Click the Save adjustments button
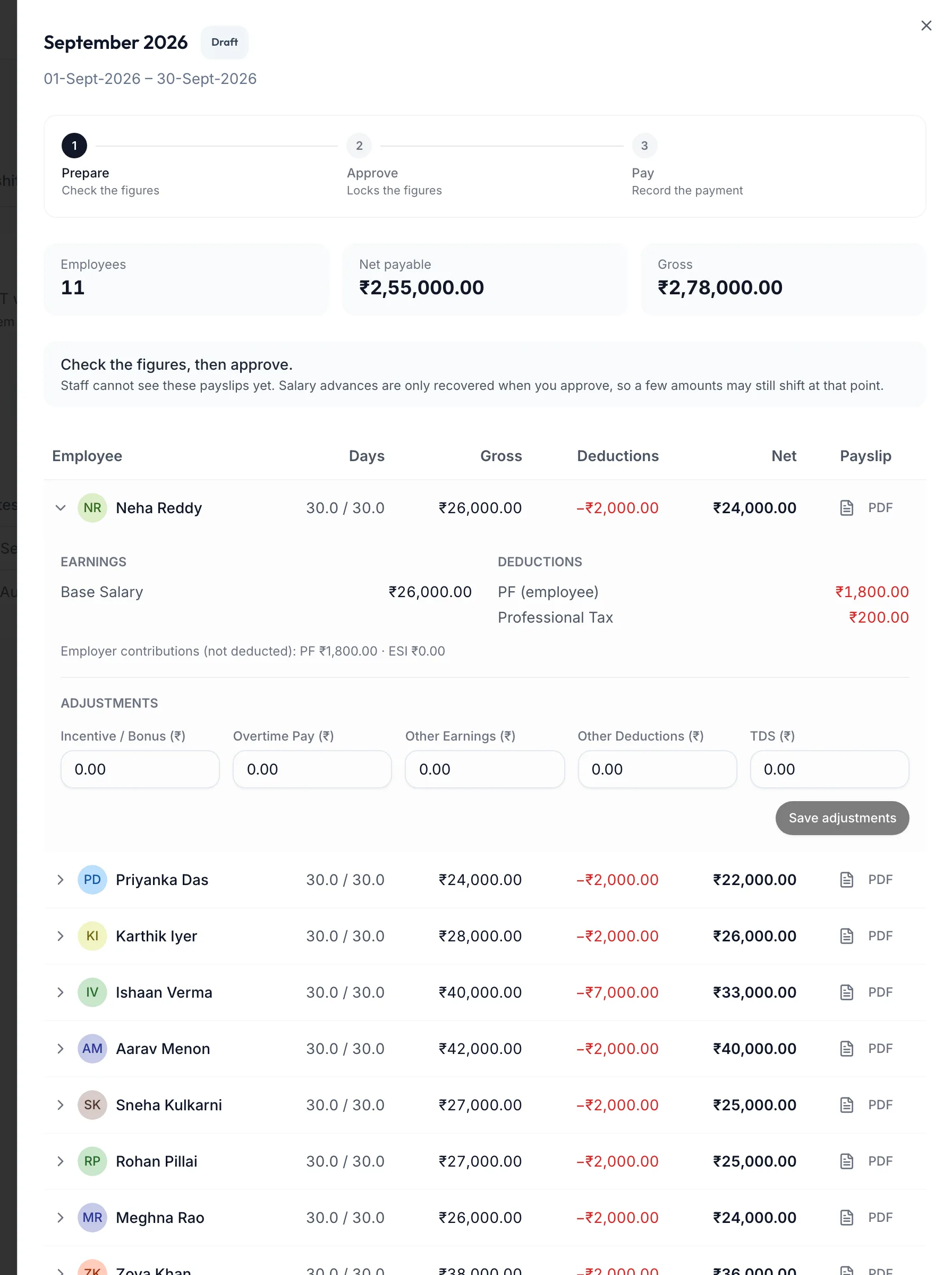 [x=842, y=818]
